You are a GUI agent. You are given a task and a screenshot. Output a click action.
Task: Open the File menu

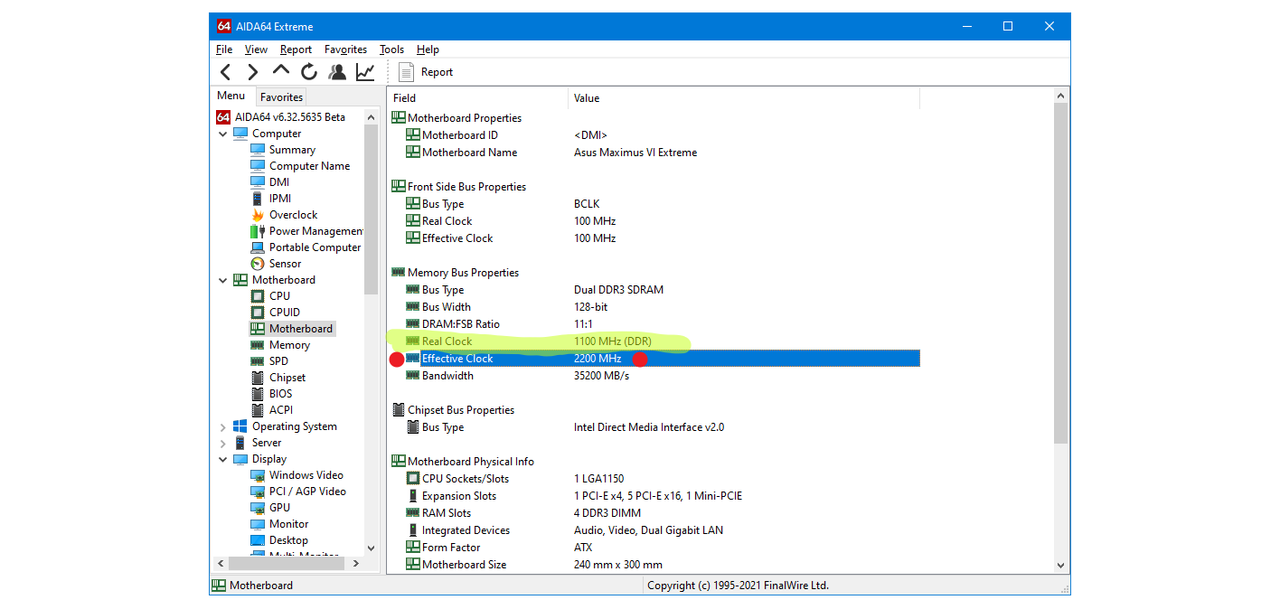[224, 49]
